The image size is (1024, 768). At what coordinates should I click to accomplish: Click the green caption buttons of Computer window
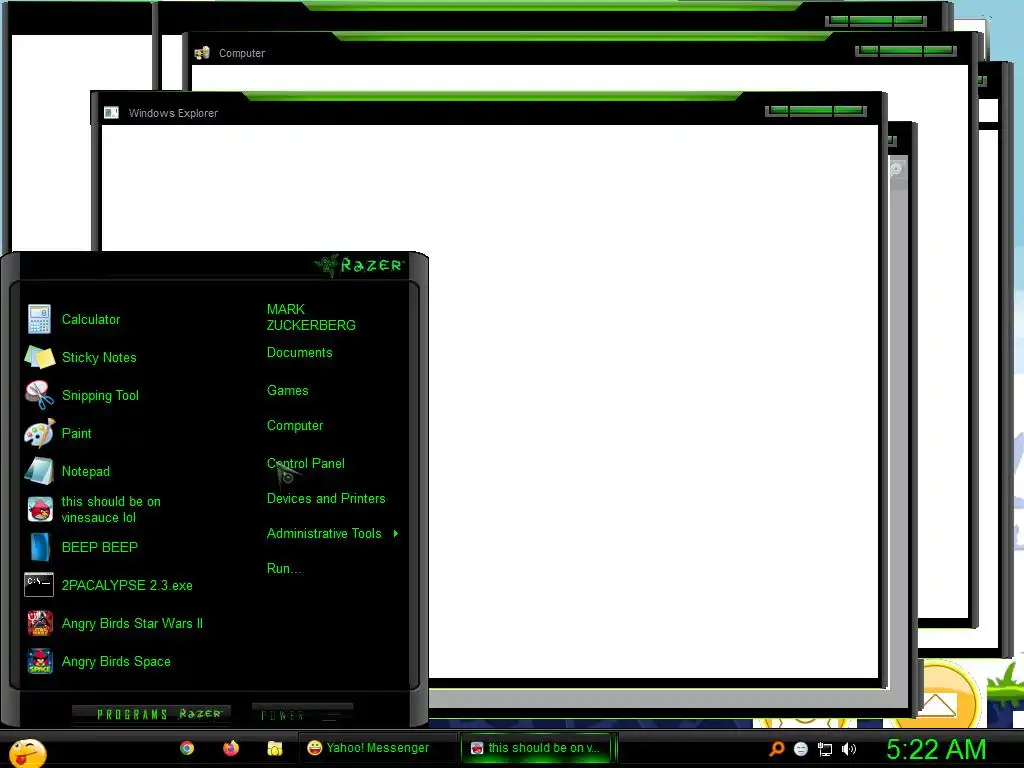pos(906,51)
